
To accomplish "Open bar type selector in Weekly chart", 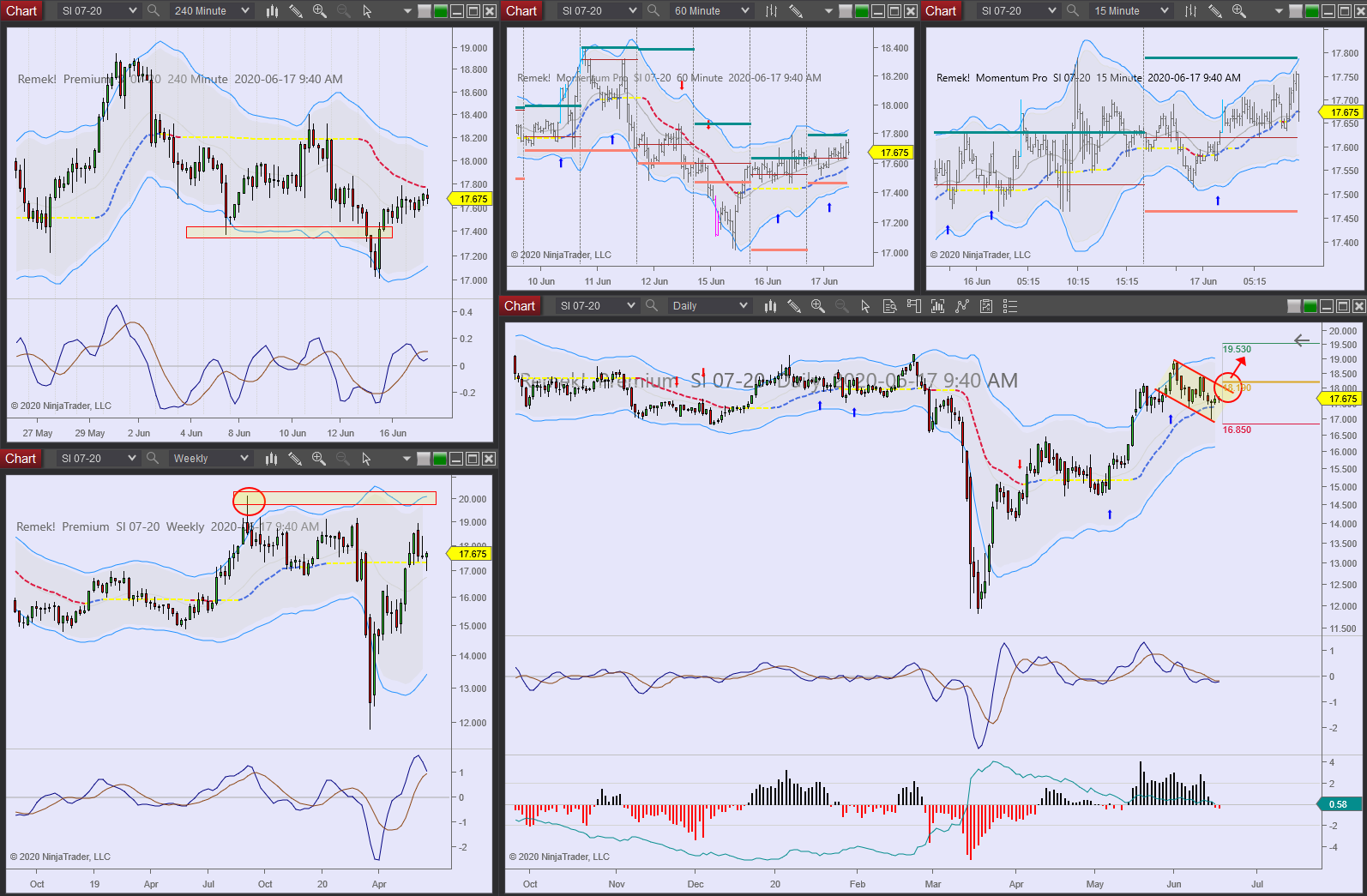I will [271, 459].
